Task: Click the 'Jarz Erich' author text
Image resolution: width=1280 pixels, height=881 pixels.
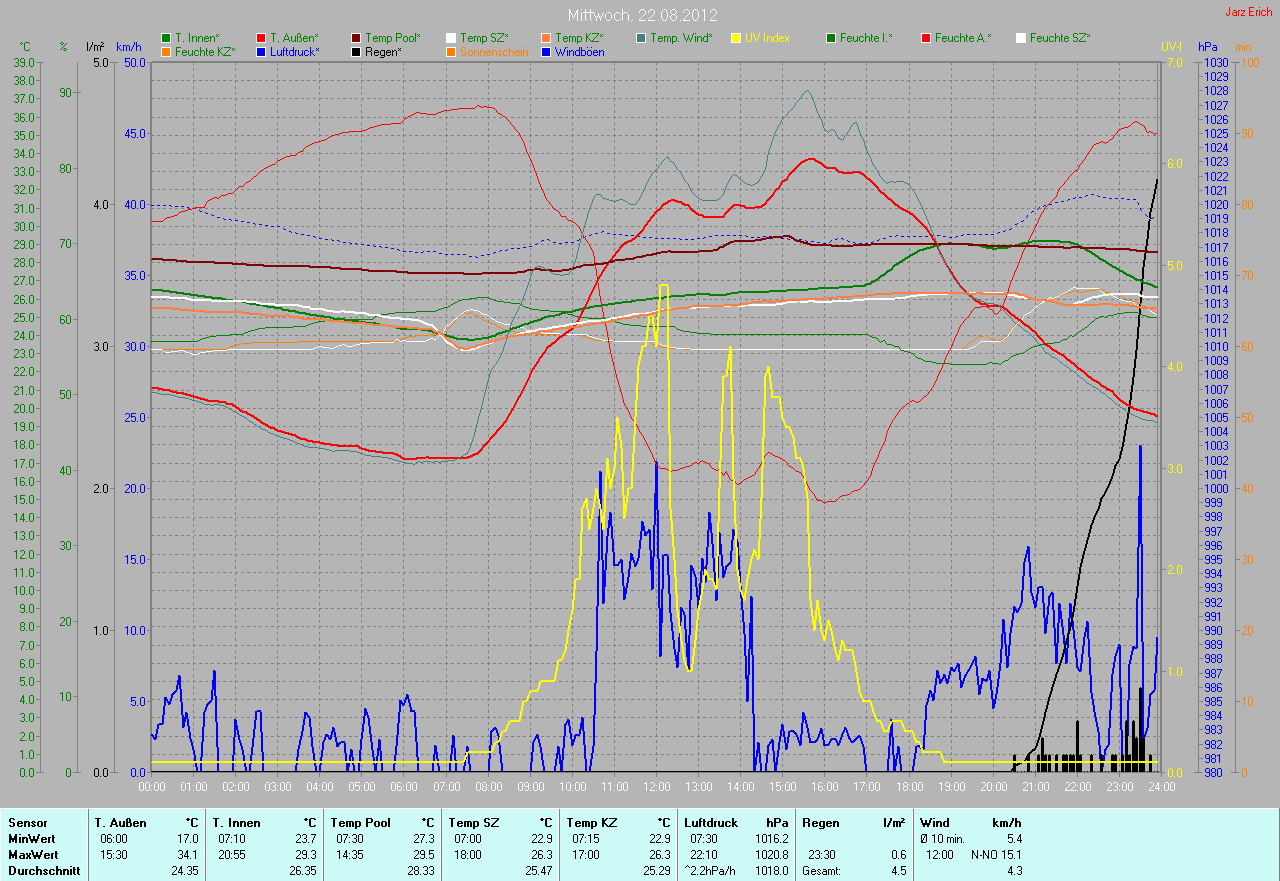Action: click(1249, 12)
